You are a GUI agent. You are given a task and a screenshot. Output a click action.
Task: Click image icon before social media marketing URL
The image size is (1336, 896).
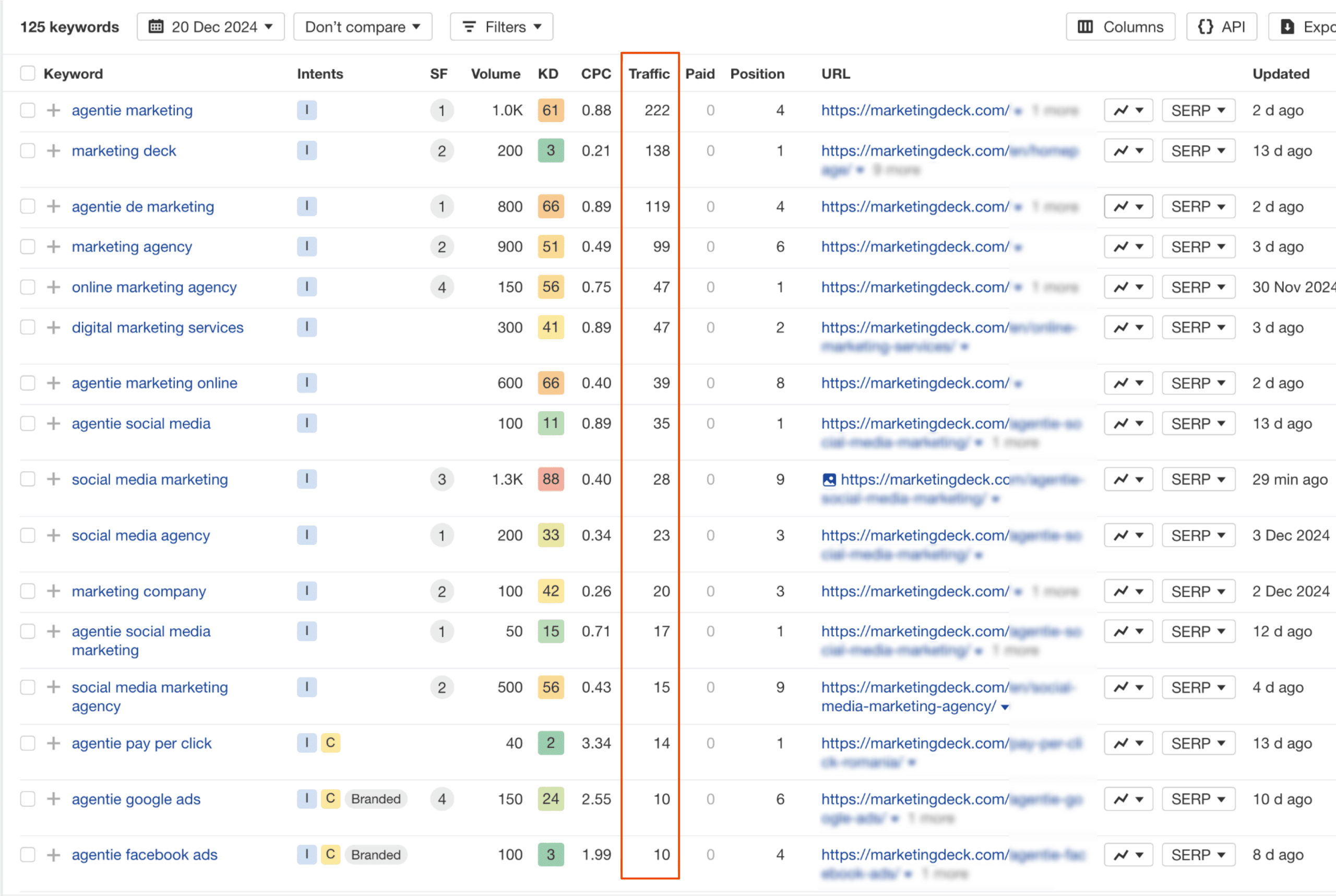pos(829,480)
